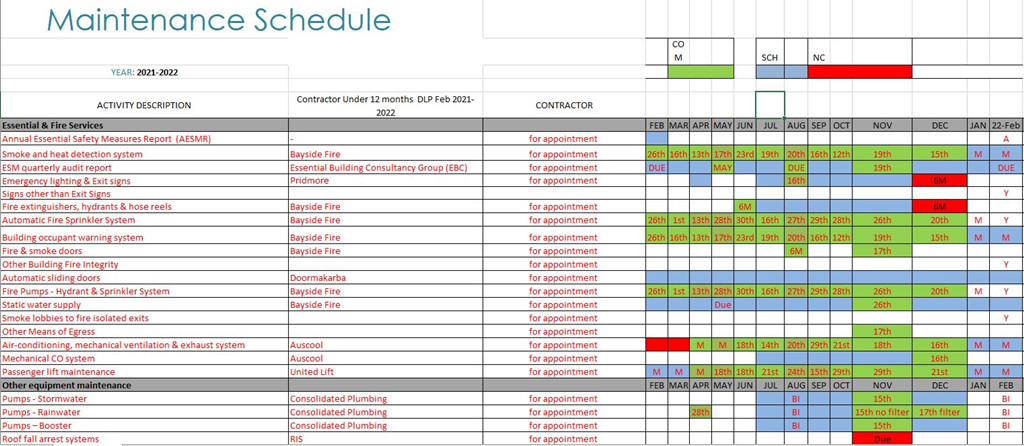Screen dimensions: 1024x446
Task: Click red 6M cell in Emergency lighting row
Action: 939,181
